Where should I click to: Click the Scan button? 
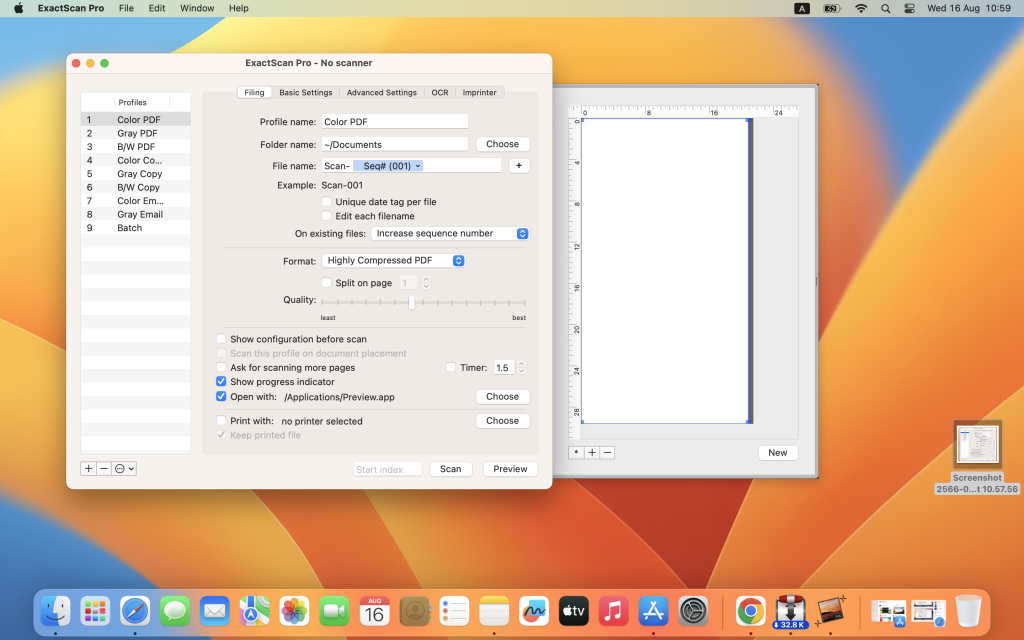click(451, 469)
